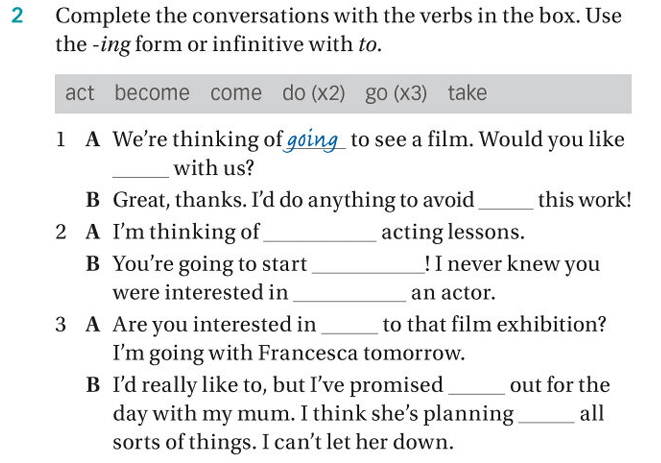The image size is (661, 463).
Task: Select the blank before "acting lessons"
Action: 320,234
